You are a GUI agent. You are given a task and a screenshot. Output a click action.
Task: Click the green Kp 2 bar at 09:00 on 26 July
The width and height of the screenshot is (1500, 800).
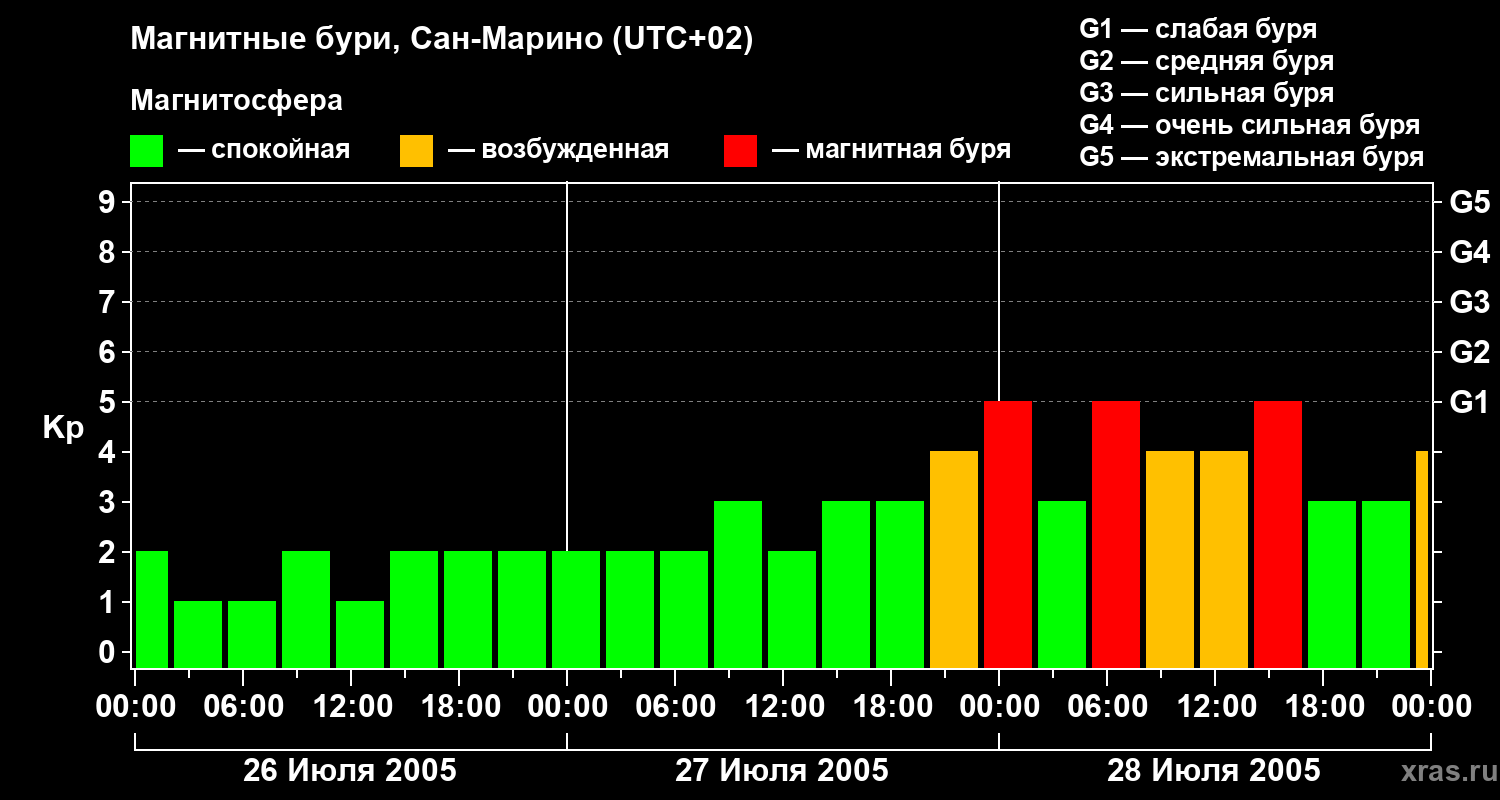click(x=306, y=610)
